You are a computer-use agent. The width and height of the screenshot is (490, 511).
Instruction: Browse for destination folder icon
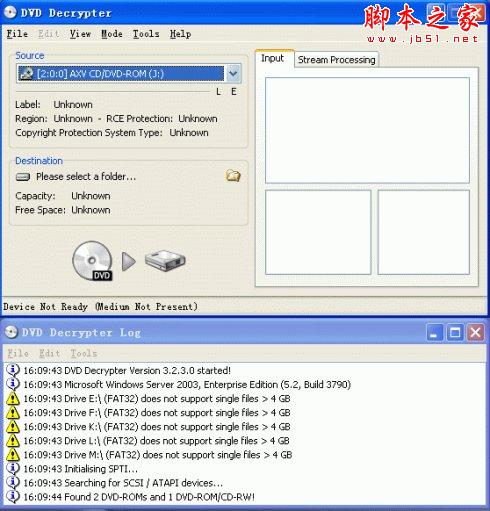(233, 175)
